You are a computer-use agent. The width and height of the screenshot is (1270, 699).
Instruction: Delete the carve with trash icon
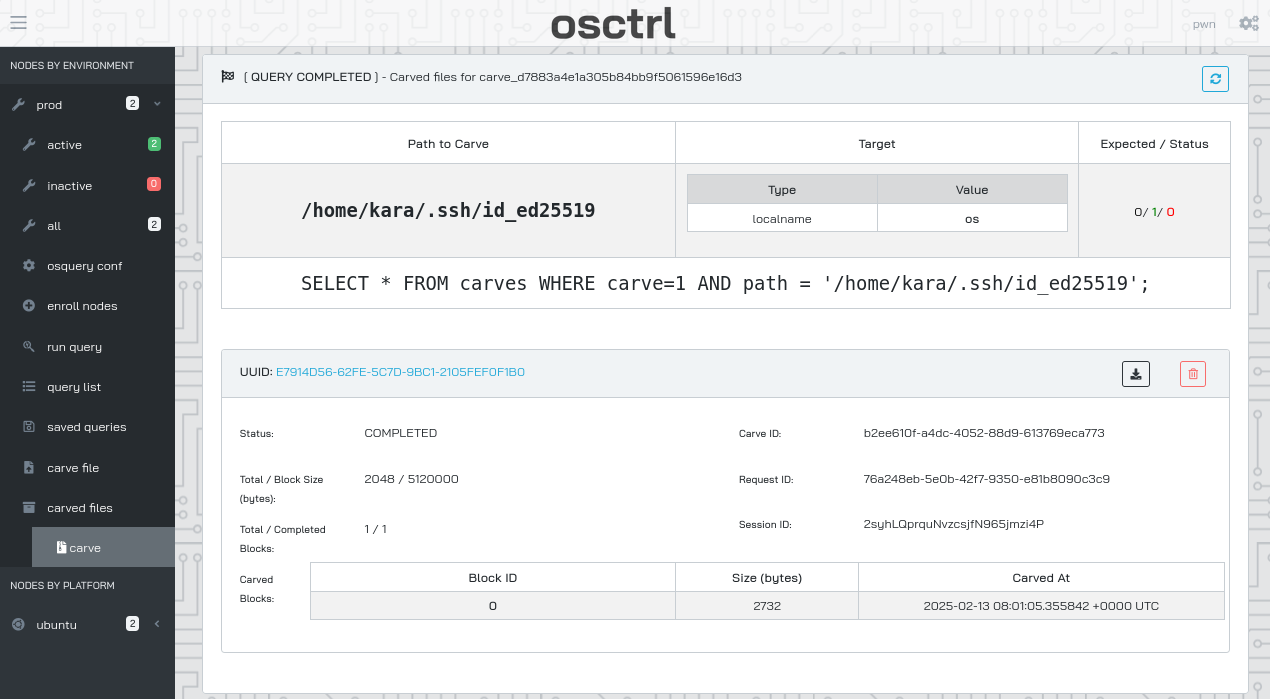pyautogui.click(x=1192, y=374)
